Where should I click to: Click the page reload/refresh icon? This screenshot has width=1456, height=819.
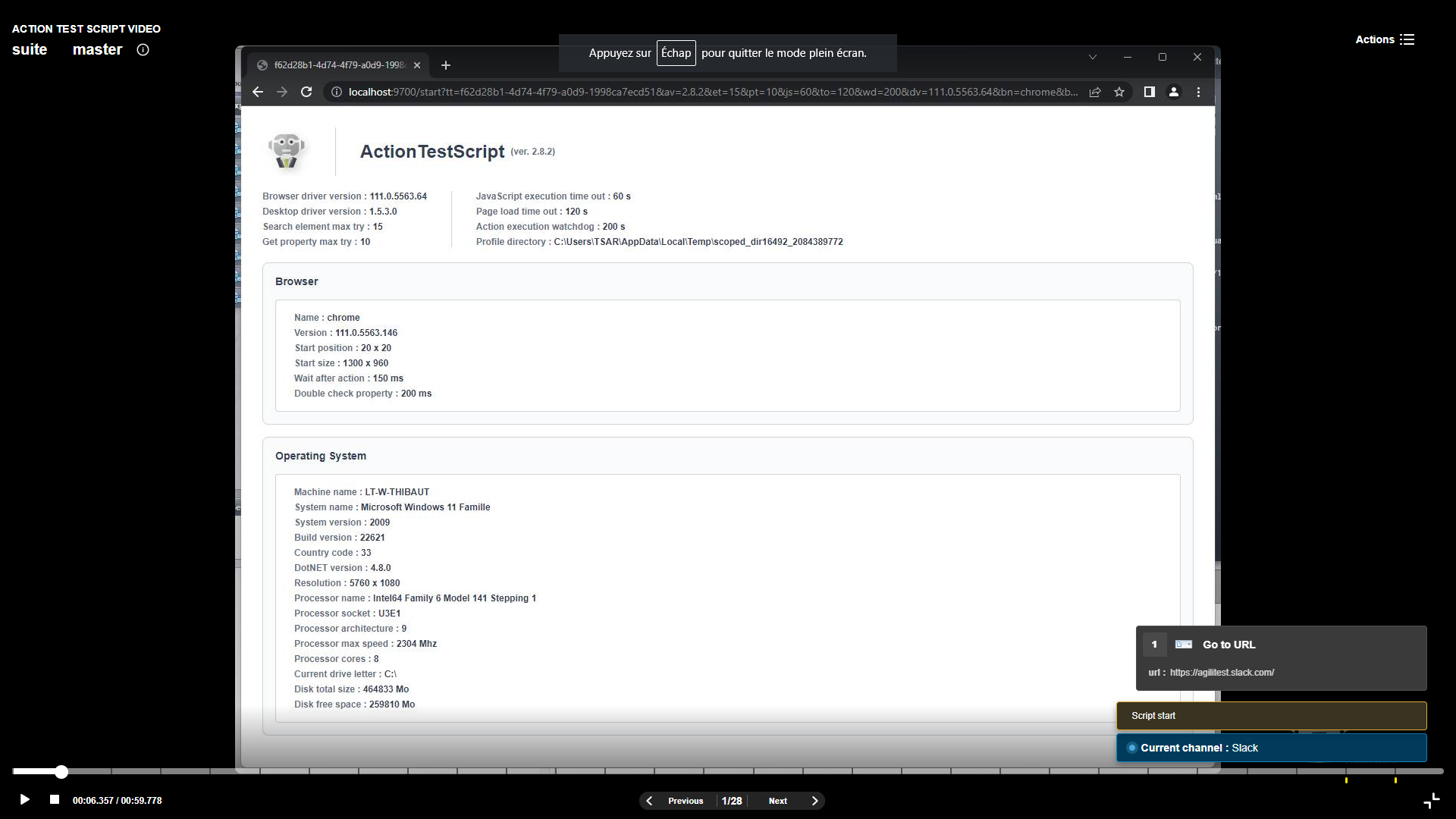pos(308,92)
